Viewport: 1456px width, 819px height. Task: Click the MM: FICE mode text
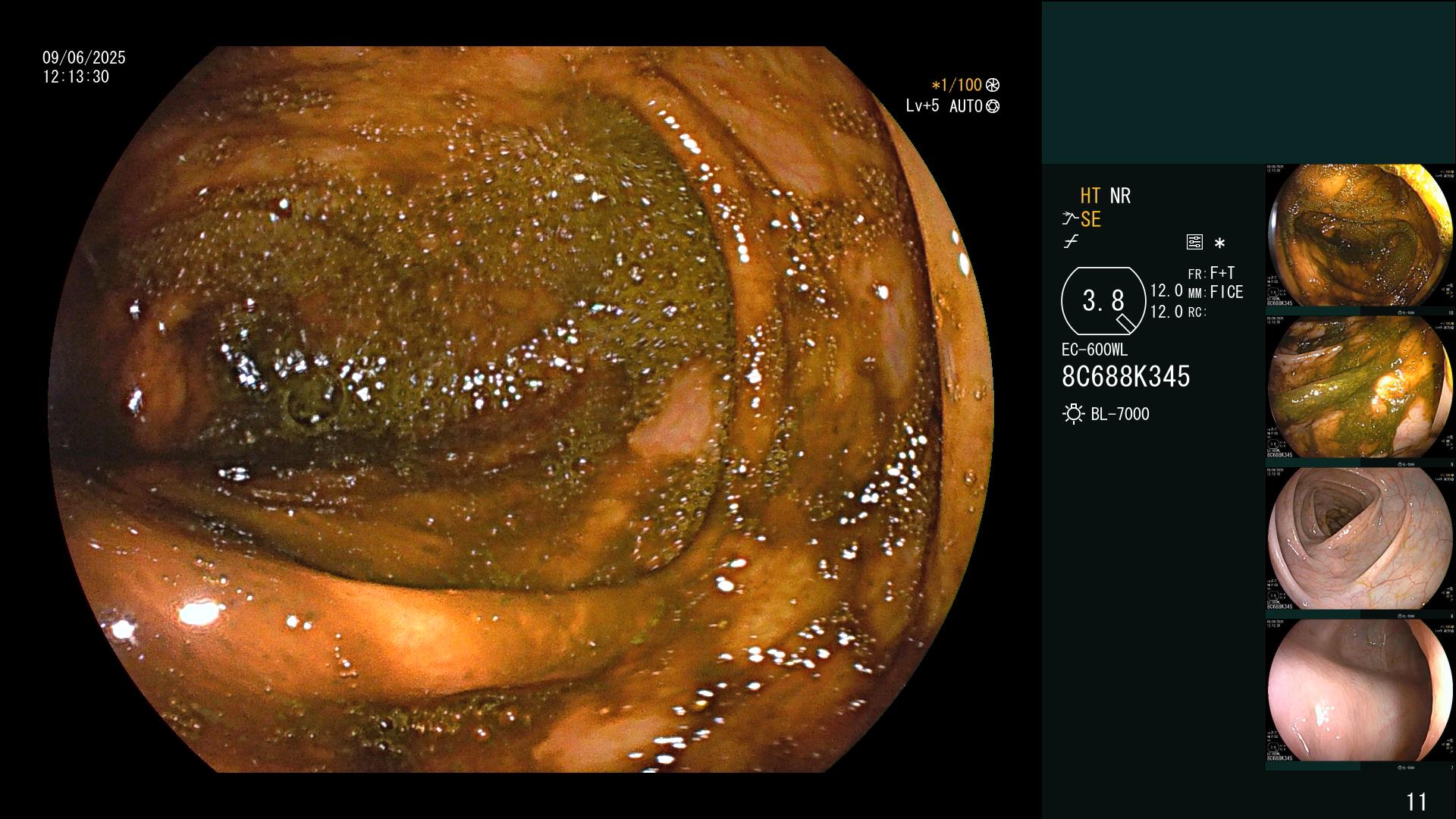(1216, 292)
